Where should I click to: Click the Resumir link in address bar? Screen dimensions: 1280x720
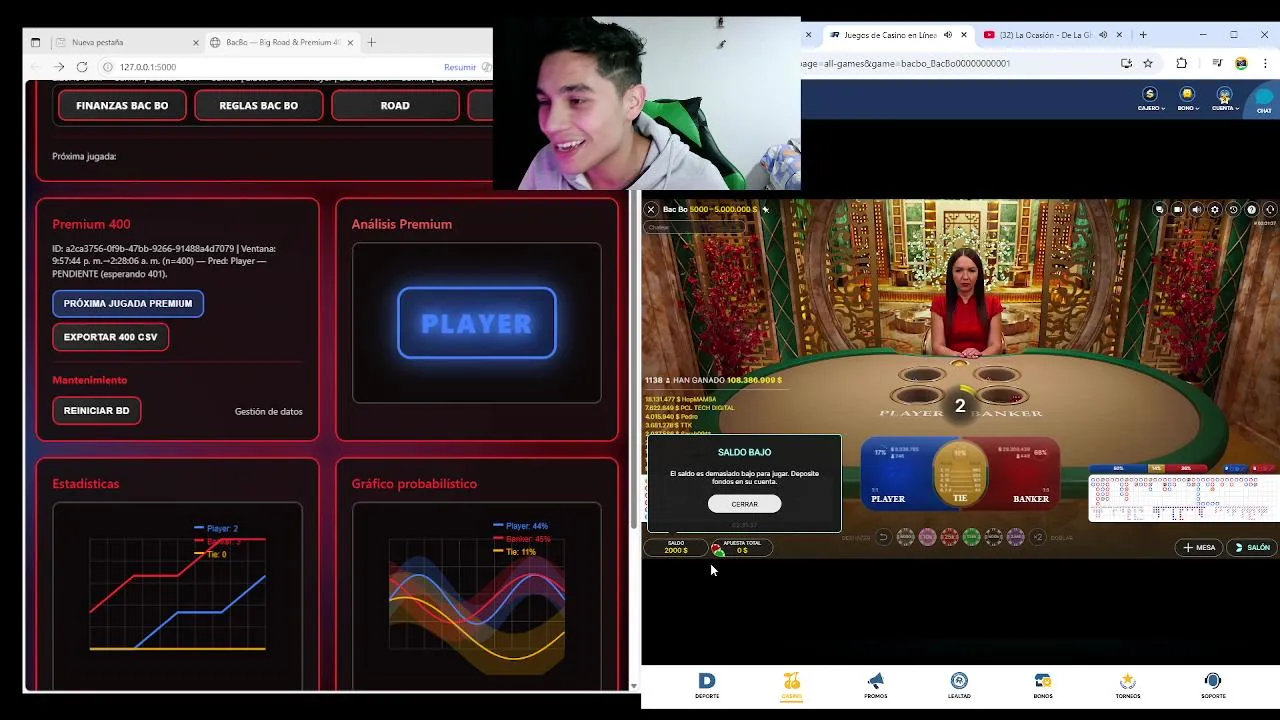pos(460,67)
